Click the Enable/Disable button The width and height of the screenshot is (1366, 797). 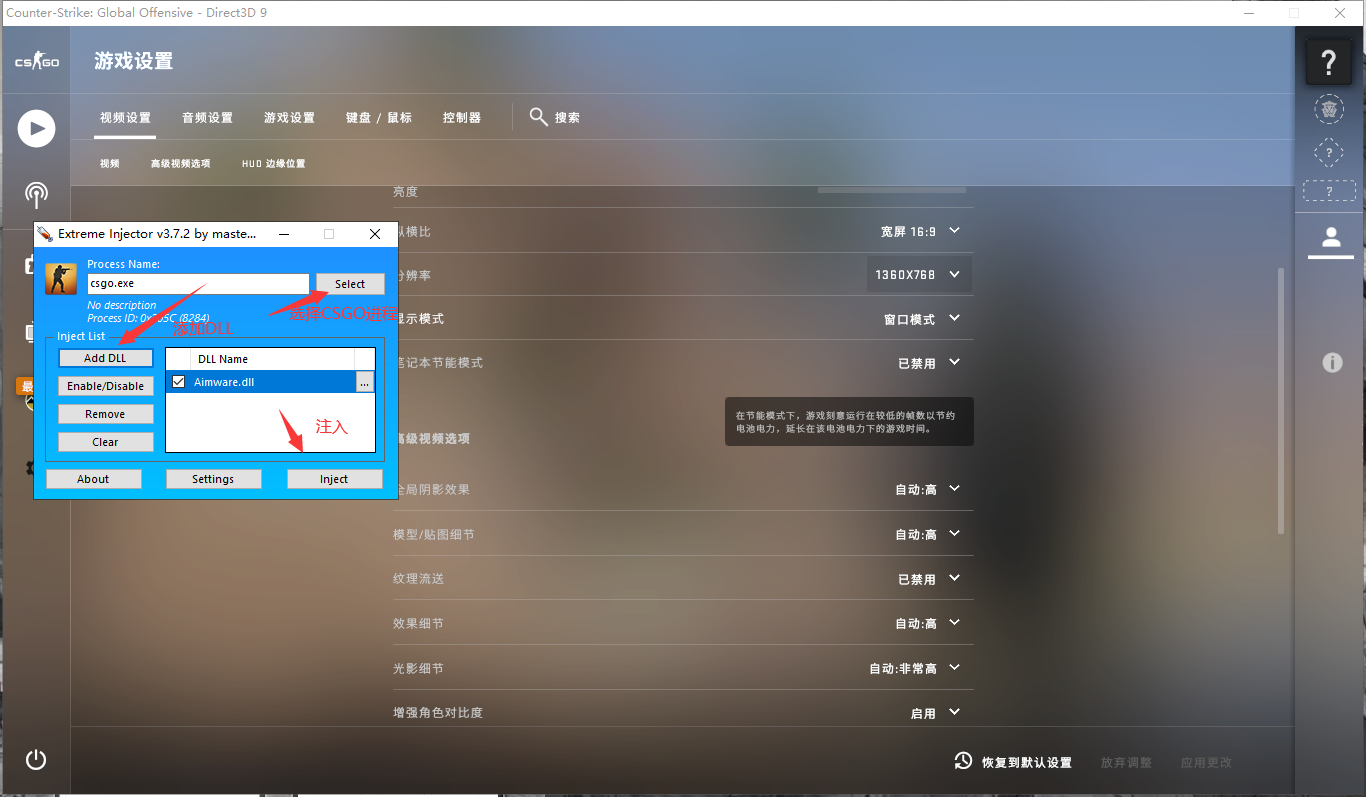point(105,386)
